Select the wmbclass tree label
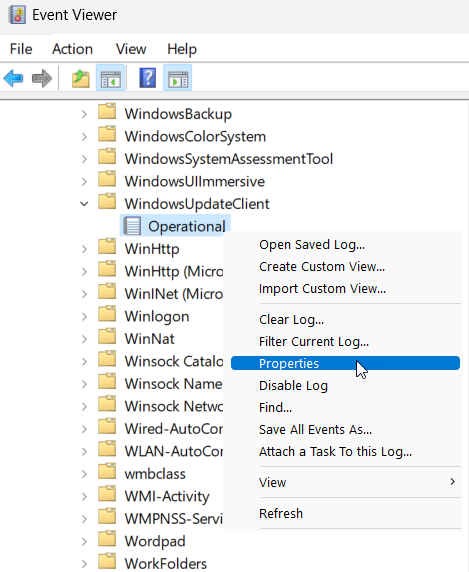The width and height of the screenshot is (469, 572). (155, 474)
